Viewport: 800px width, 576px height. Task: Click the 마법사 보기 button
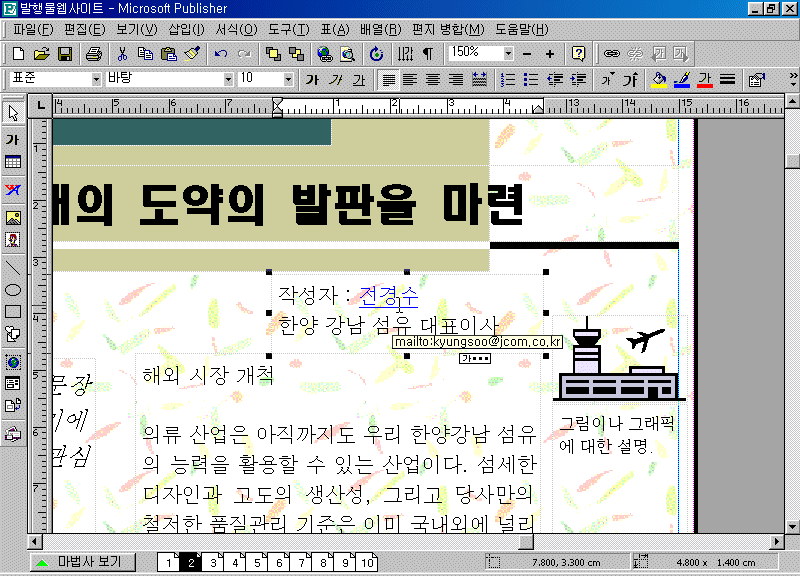point(80,562)
